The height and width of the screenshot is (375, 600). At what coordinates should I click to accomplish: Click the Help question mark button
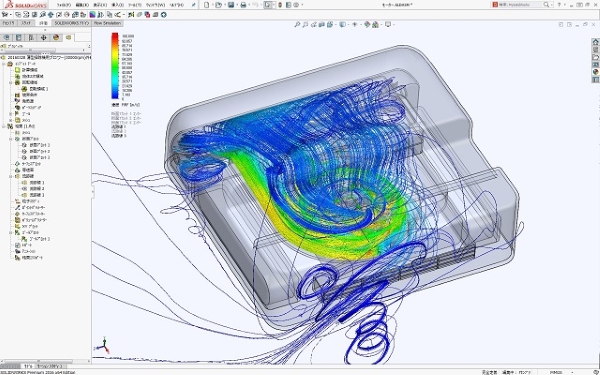[560, 5]
